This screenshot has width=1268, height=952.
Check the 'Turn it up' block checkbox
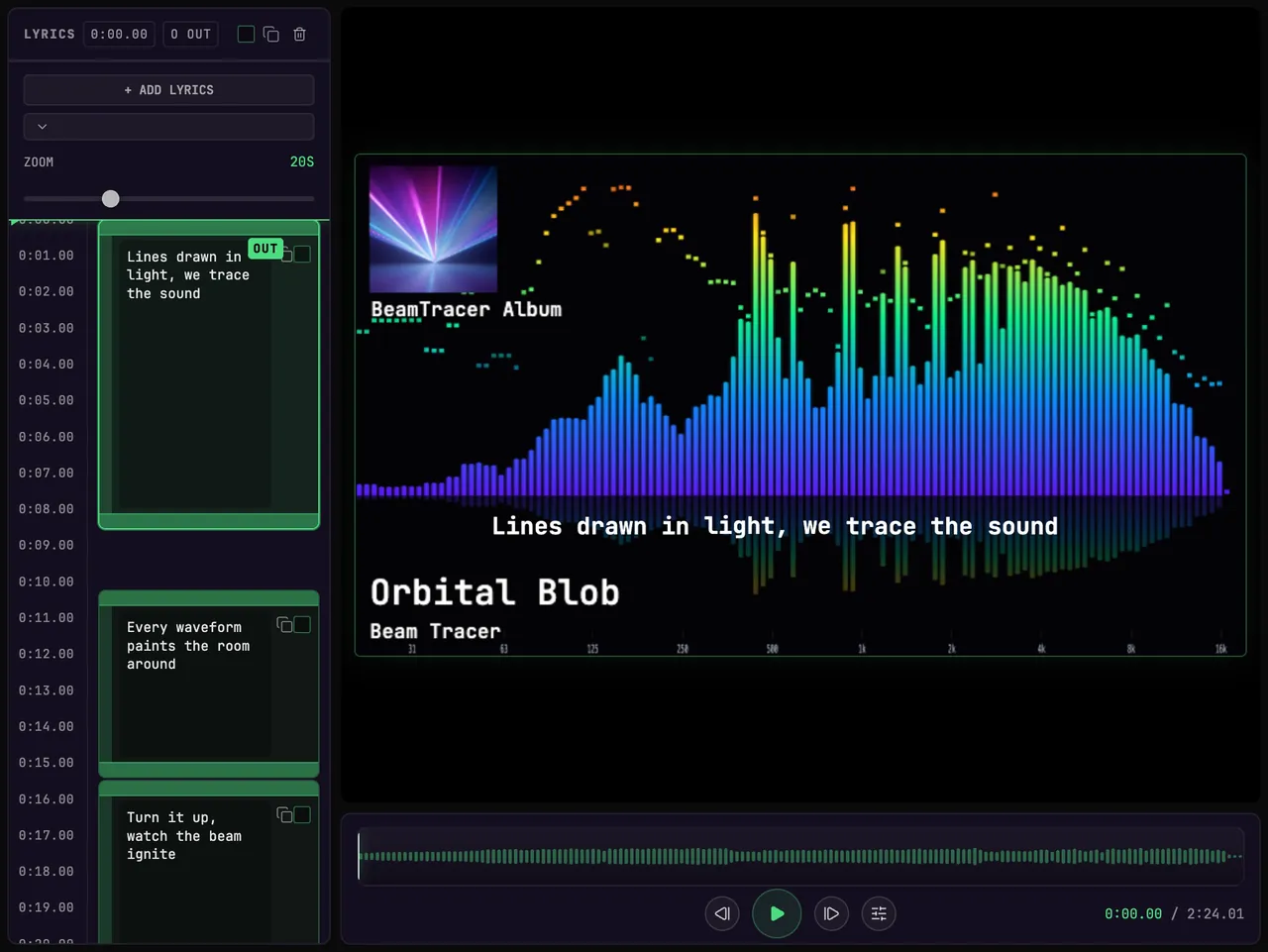[x=303, y=814]
